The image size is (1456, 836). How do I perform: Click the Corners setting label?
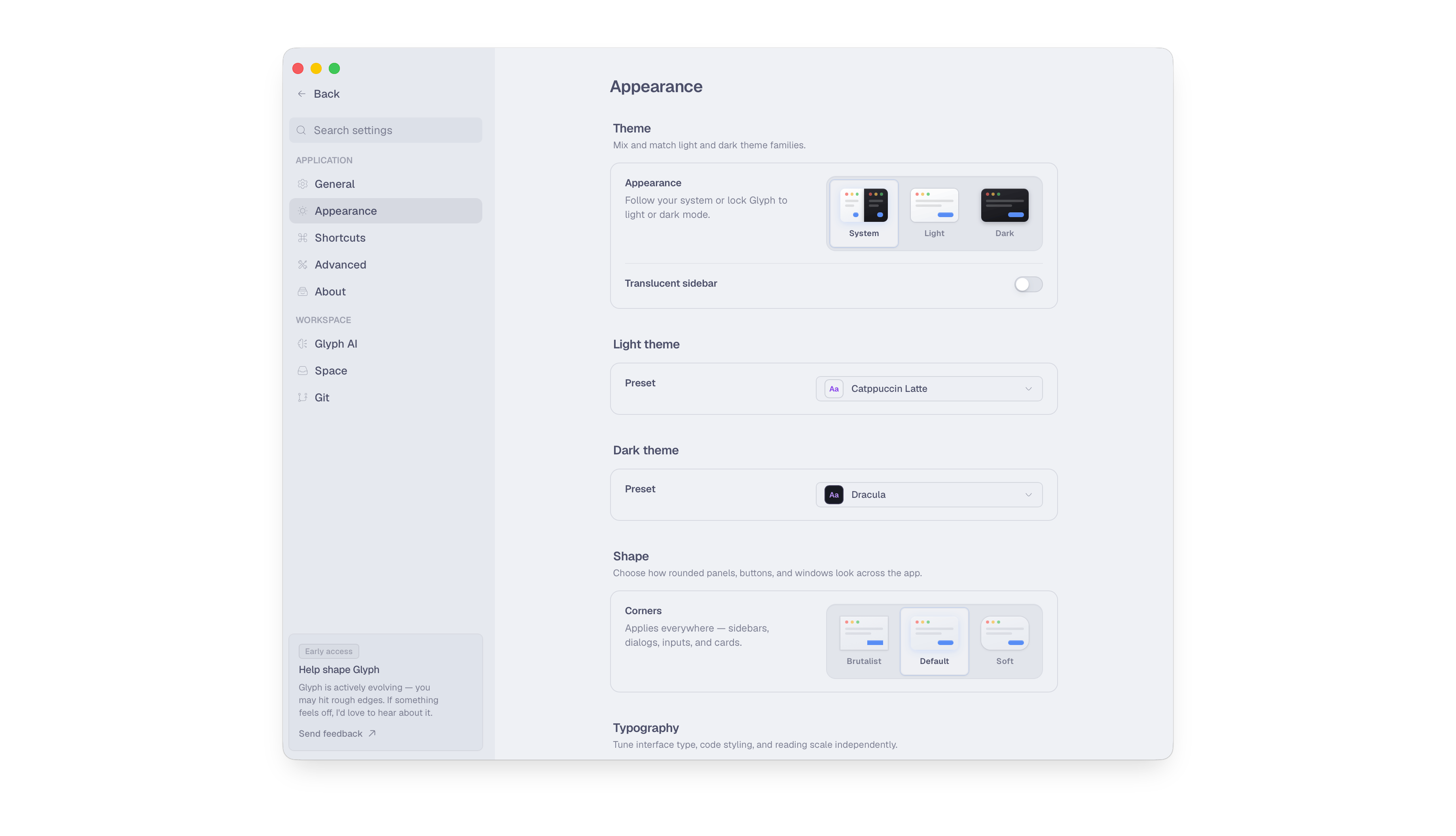[x=643, y=610]
